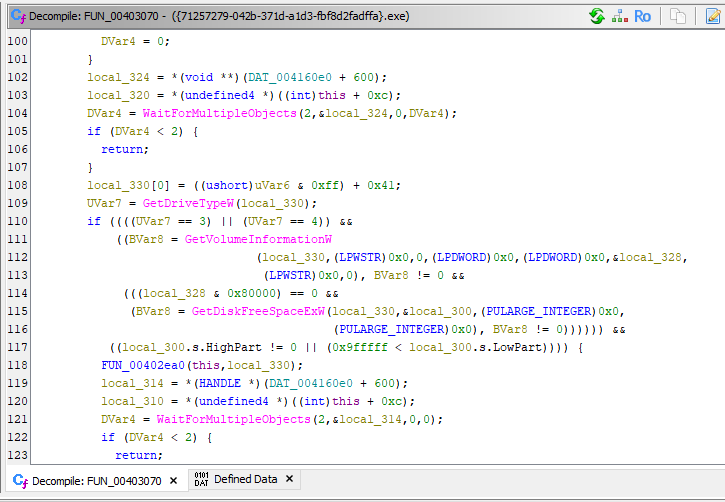725x502 pixels.
Task: Select the Decompile: FUN_00403070 tab
Action: [96, 481]
